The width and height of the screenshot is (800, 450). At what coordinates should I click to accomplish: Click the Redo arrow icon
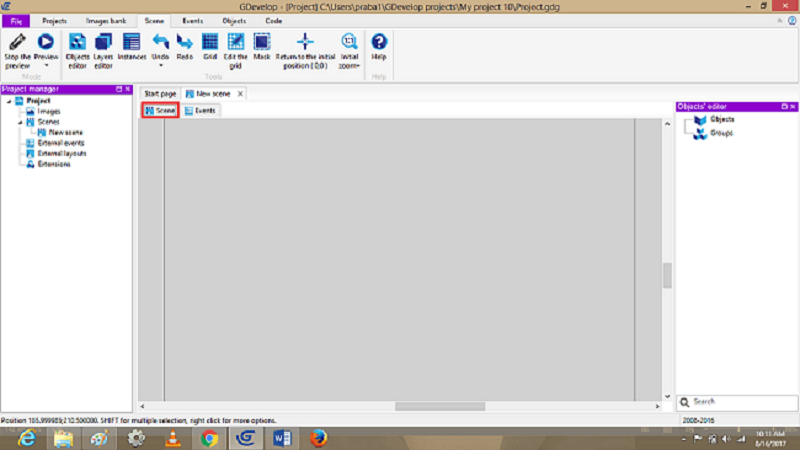tap(185, 42)
